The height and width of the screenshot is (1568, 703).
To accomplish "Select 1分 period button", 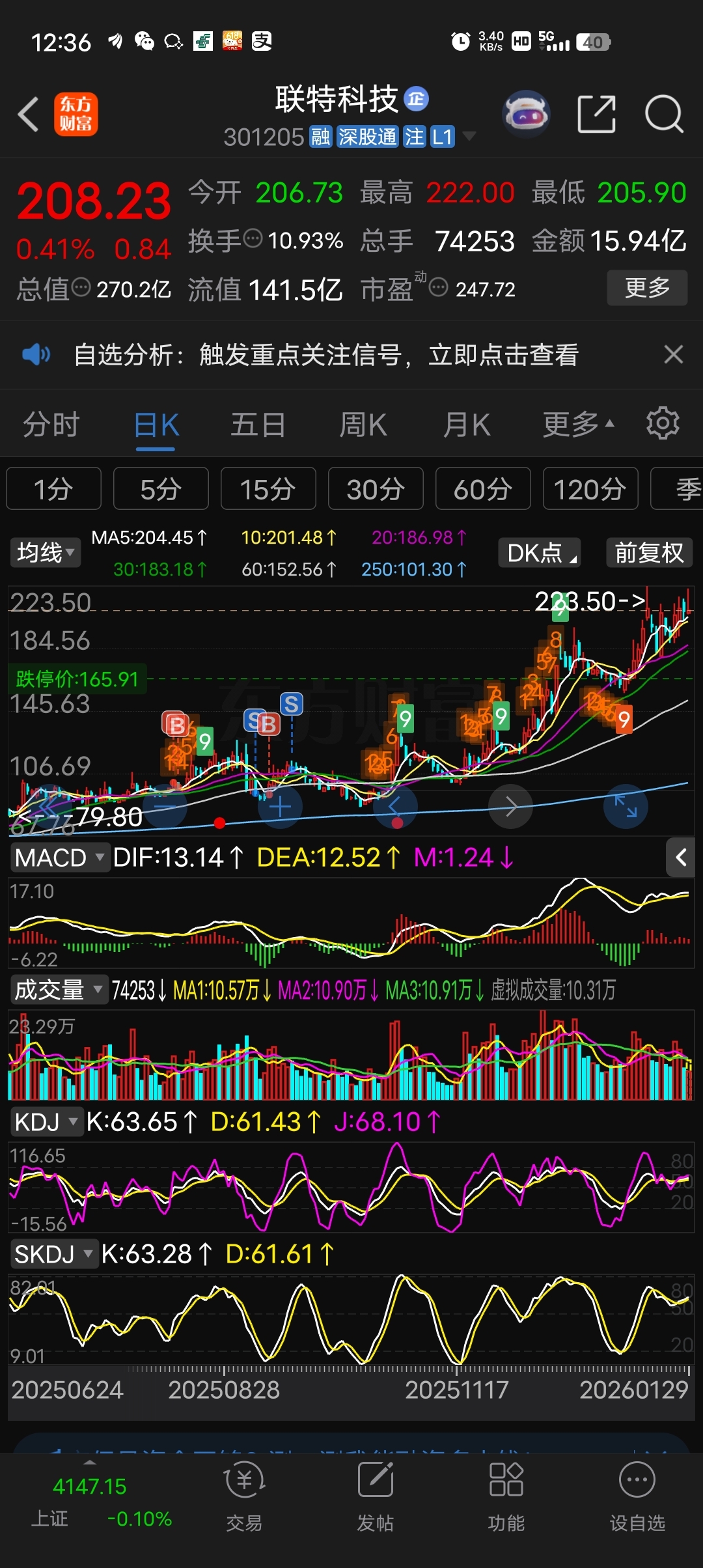I will 53,488.
